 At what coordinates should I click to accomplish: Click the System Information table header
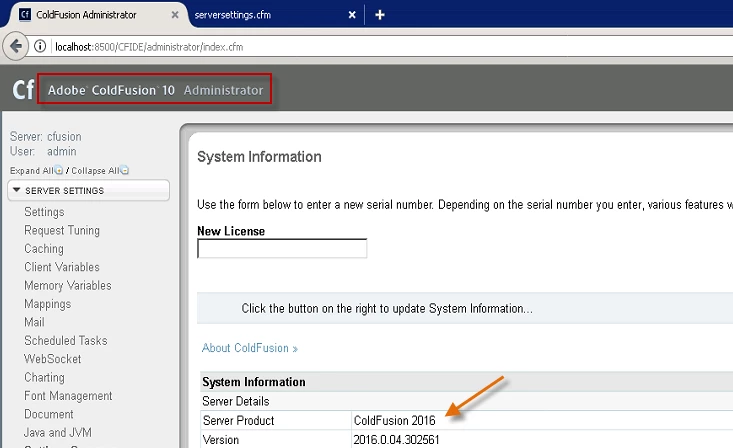(467, 382)
